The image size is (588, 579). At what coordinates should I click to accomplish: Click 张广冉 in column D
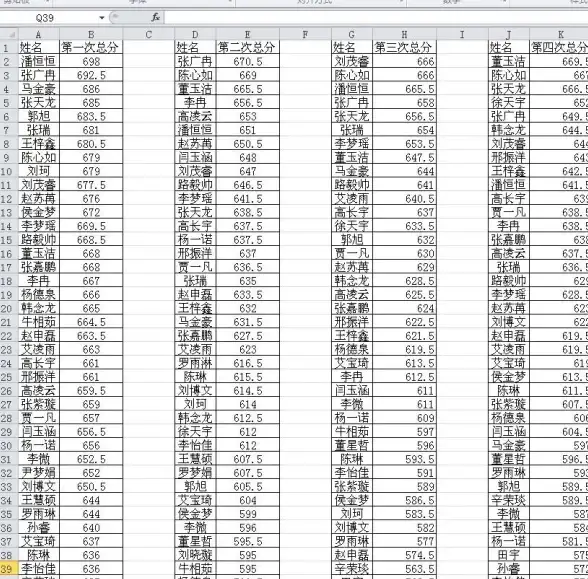coord(195,61)
